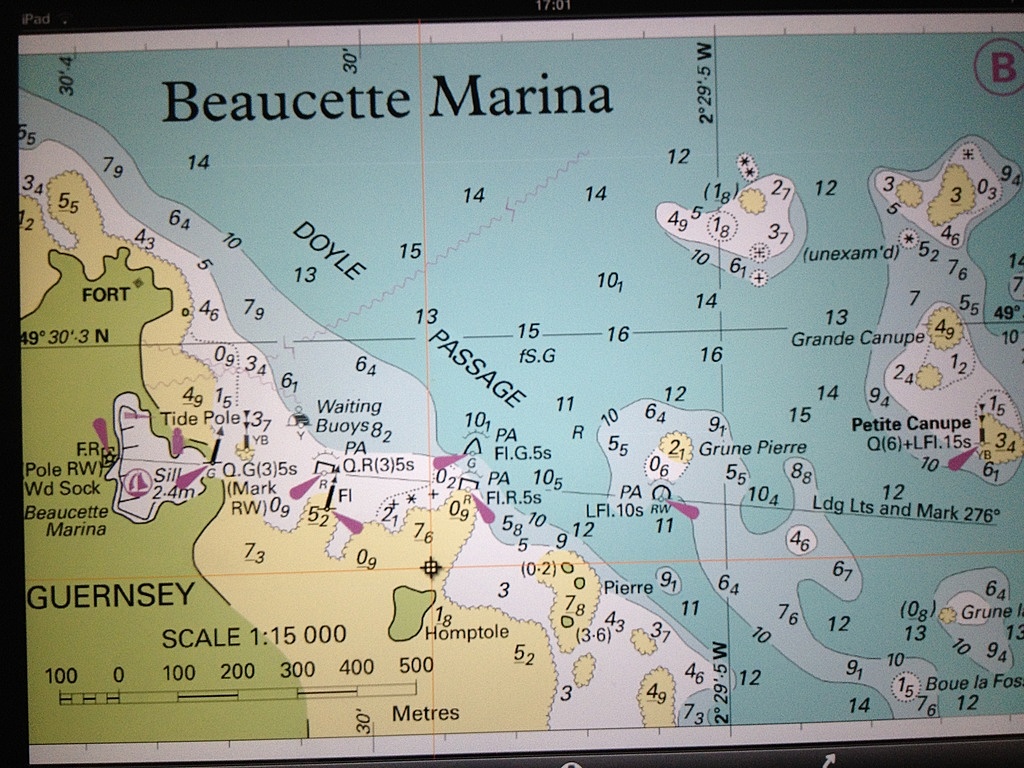Tap the Grune Pierre label
The height and width of the screenshot is (768, 1024).
[752, 449]
